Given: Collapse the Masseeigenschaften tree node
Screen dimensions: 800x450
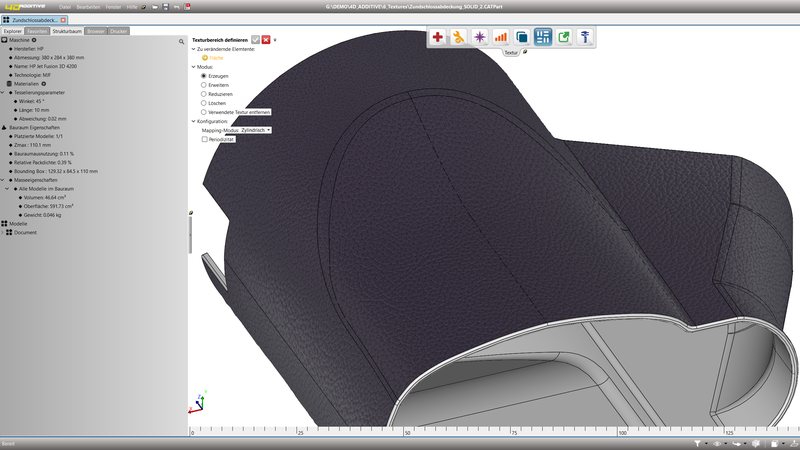Looking at the screenshot, I should [x=3, y=179].
